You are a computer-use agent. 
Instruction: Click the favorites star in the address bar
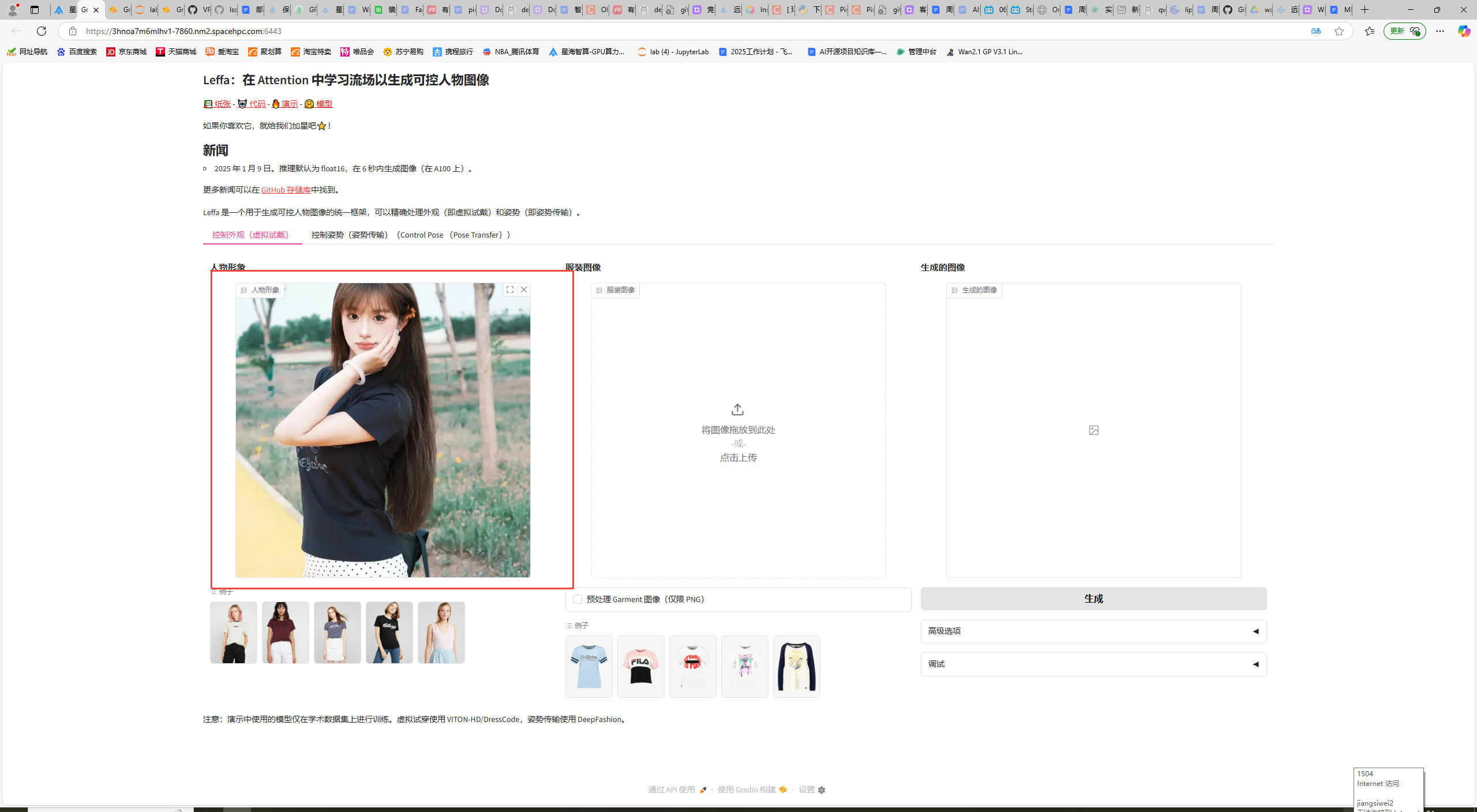[x=1339, y=31]
